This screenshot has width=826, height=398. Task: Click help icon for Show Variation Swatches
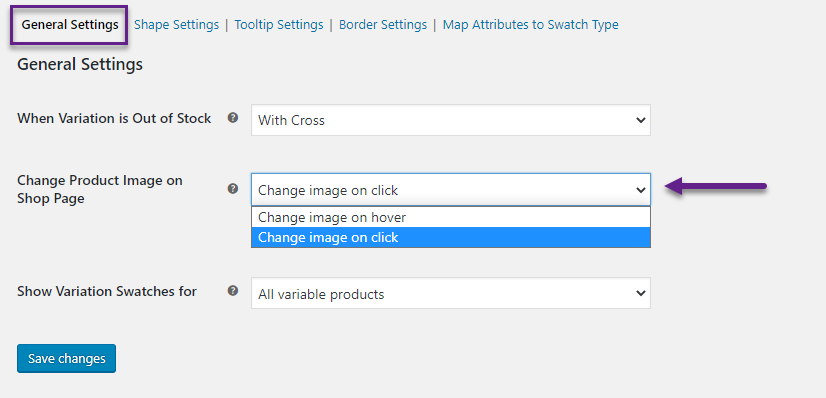[233, 291]
